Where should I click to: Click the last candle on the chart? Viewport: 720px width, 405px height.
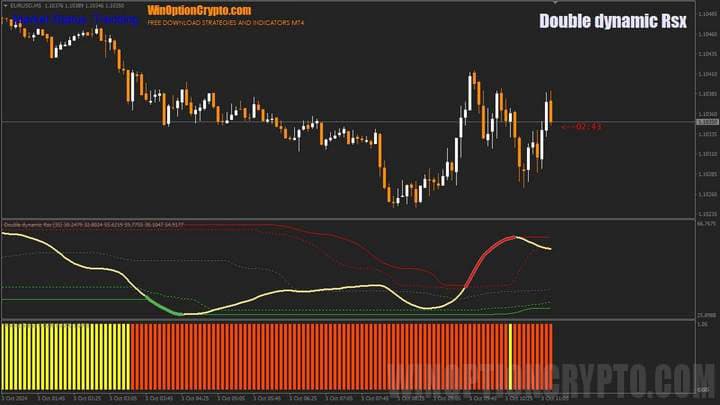pyautogui.click(x=549, y=108)
